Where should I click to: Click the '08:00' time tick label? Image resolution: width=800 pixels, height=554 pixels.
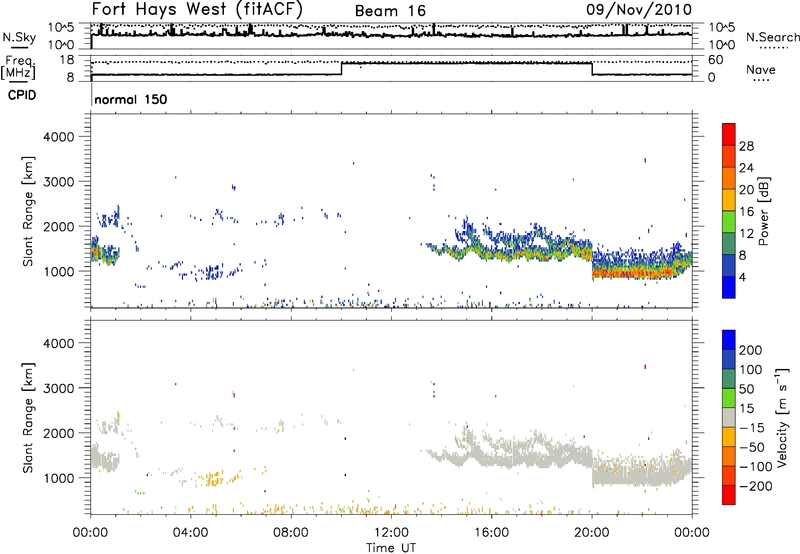pyautogui.click(x=291, y=533)
